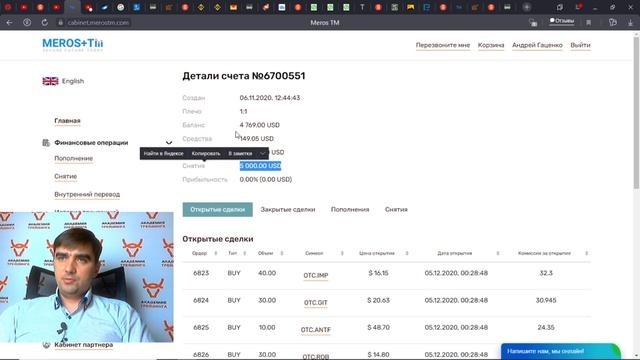The image size is (640, 360).
Task: Open the OTC.GIT symbol link
Action: [x=316, y=303]
